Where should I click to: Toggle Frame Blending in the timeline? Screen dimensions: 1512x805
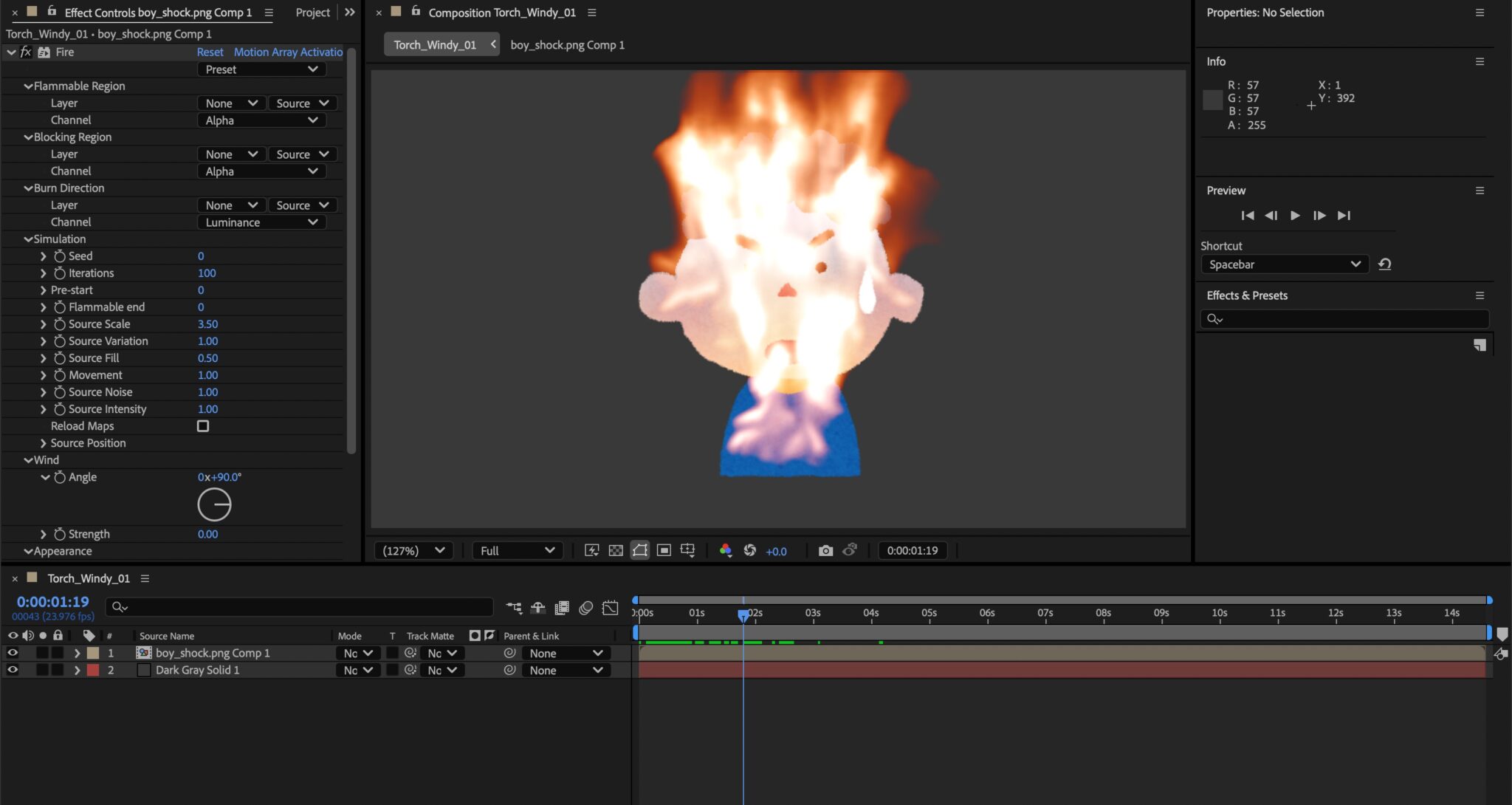point(563,607)
